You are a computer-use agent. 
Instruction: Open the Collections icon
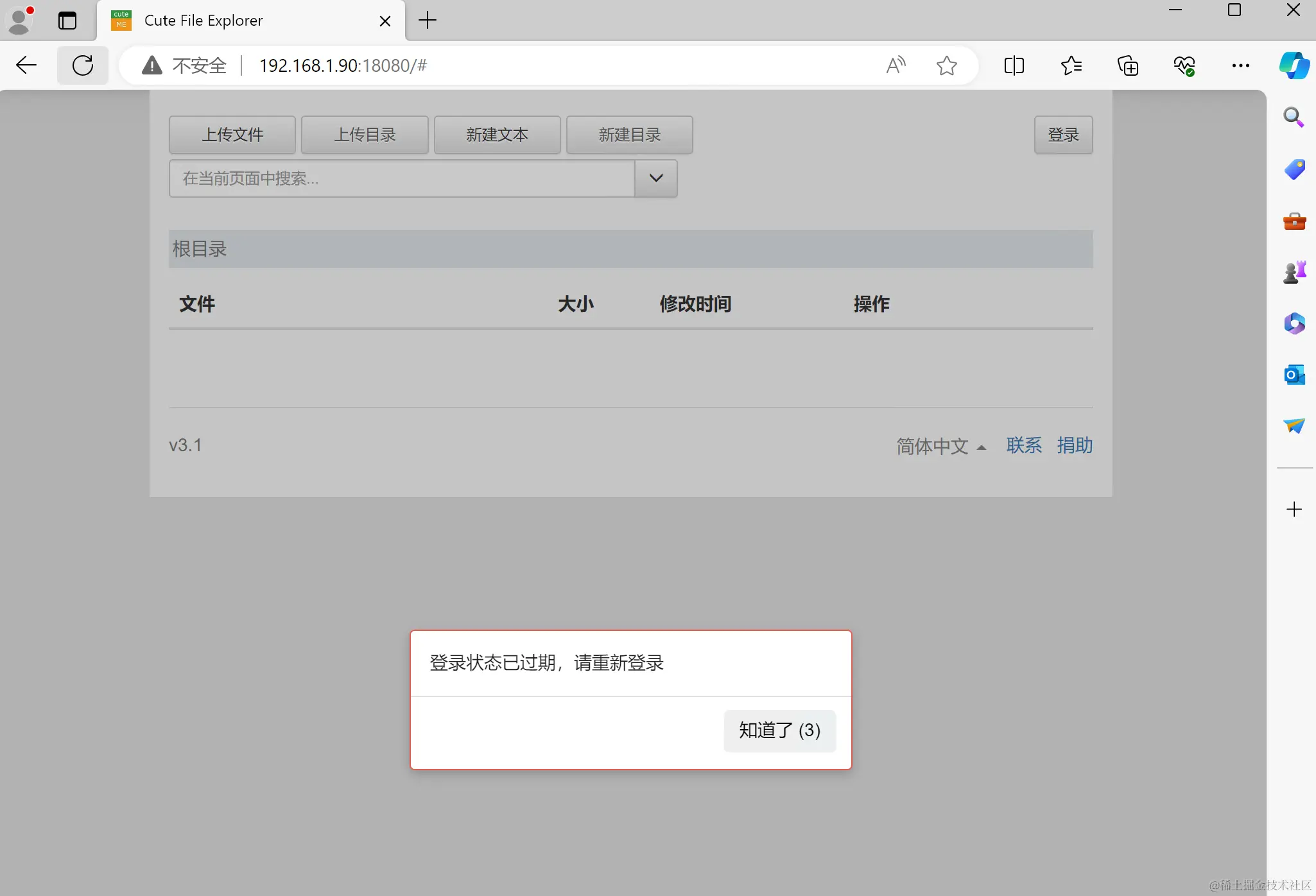1128,65
